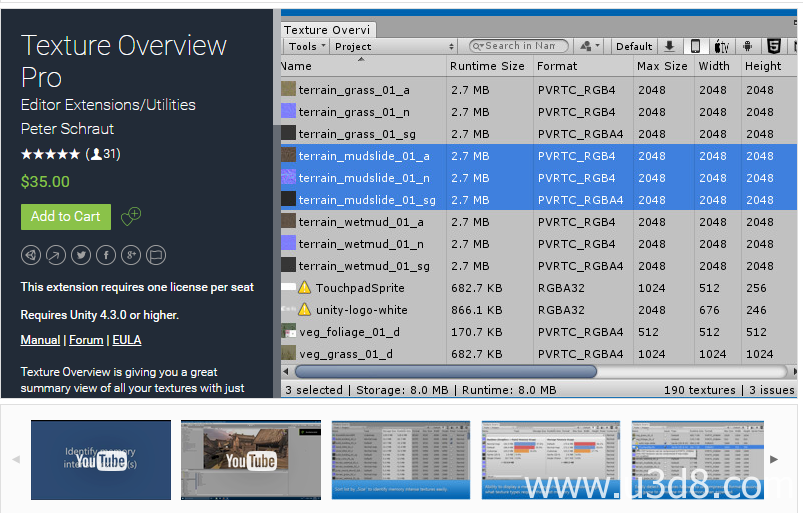
Task: Open the 'Identify memory' YouTube thumbnail
Action: (101, 460)
